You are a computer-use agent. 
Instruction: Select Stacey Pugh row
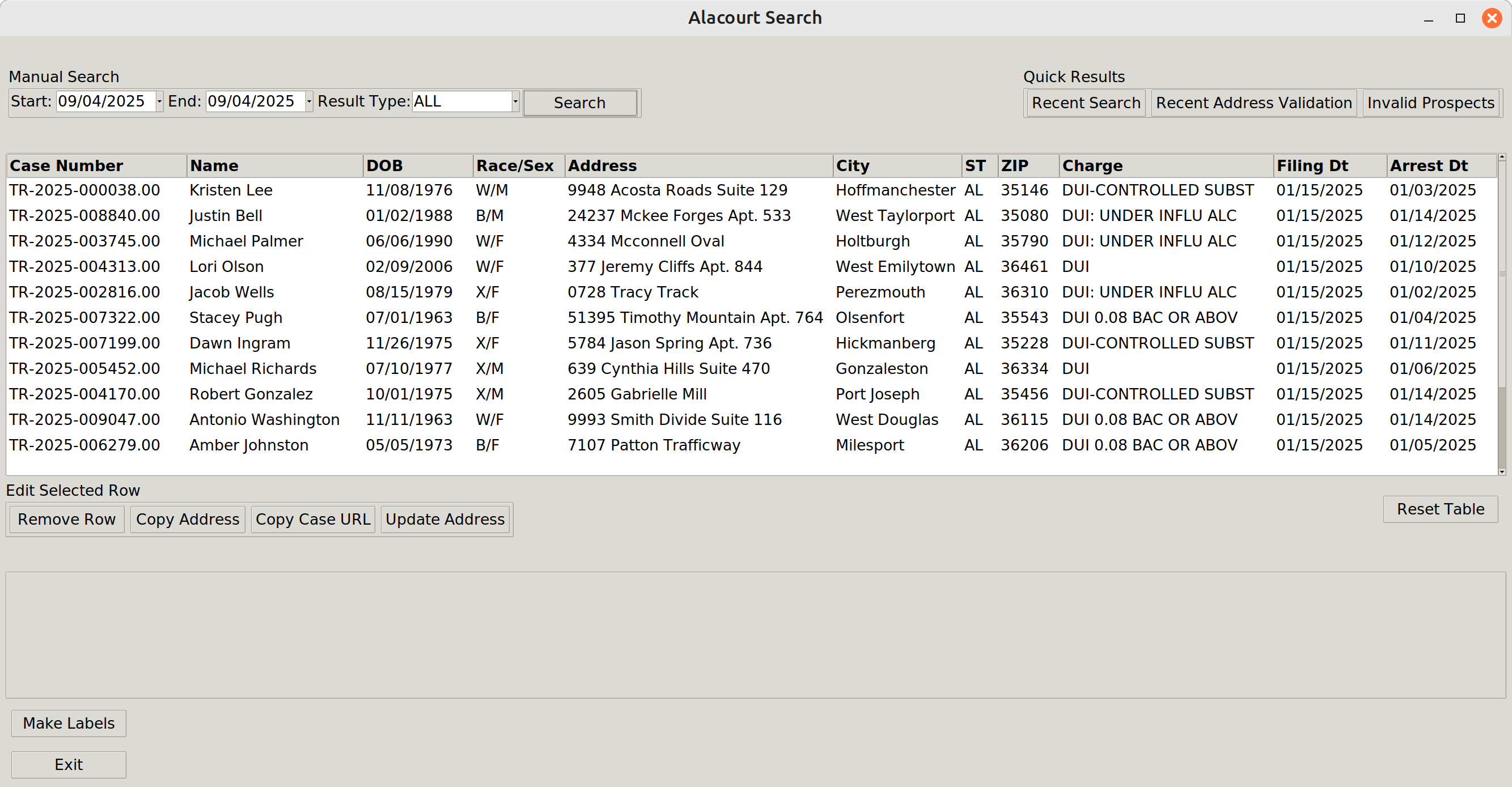click(x=751, y=318)
